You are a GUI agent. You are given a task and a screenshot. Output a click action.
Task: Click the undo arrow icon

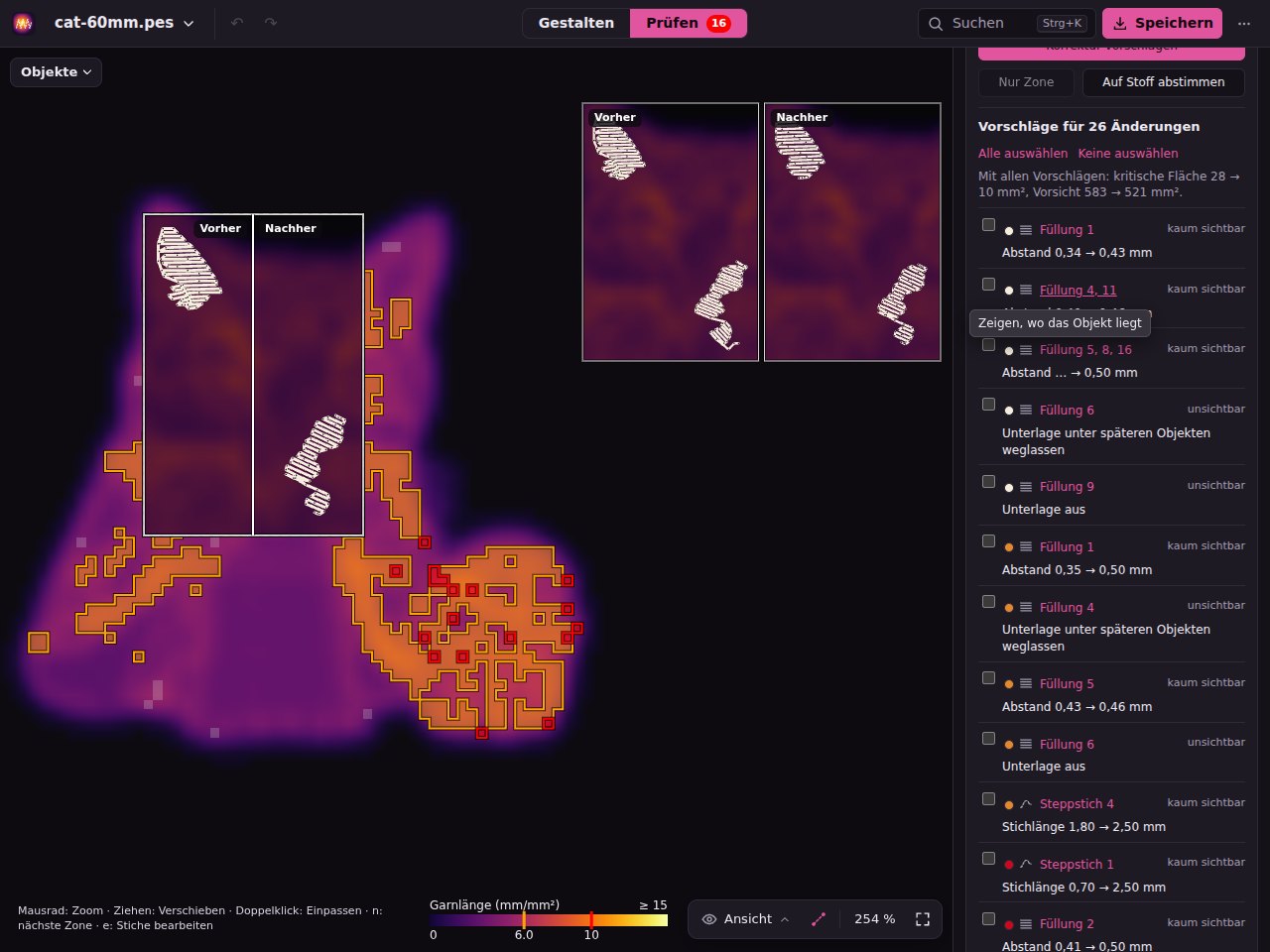236,23
